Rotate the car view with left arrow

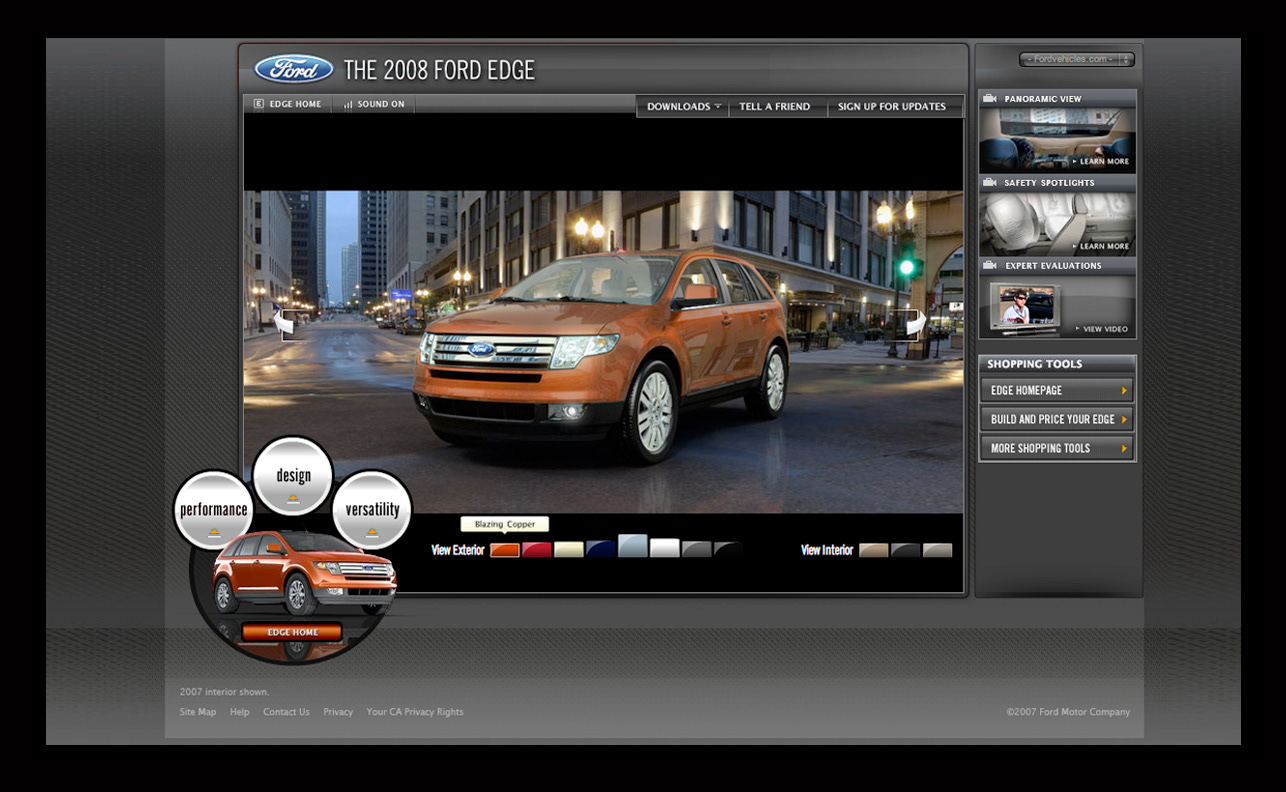point(285,323)
